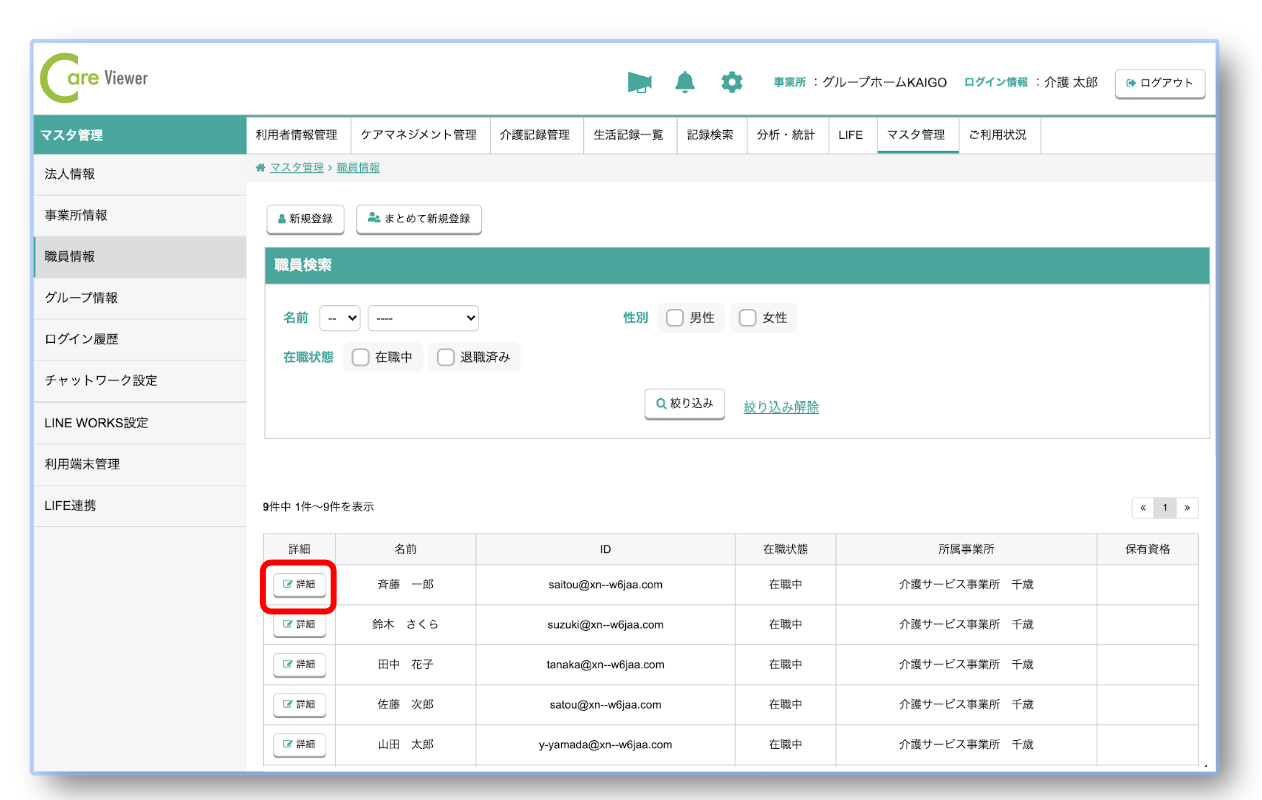Go to next page with » arrow
1262x800 pixels.
pos(1187,508)
